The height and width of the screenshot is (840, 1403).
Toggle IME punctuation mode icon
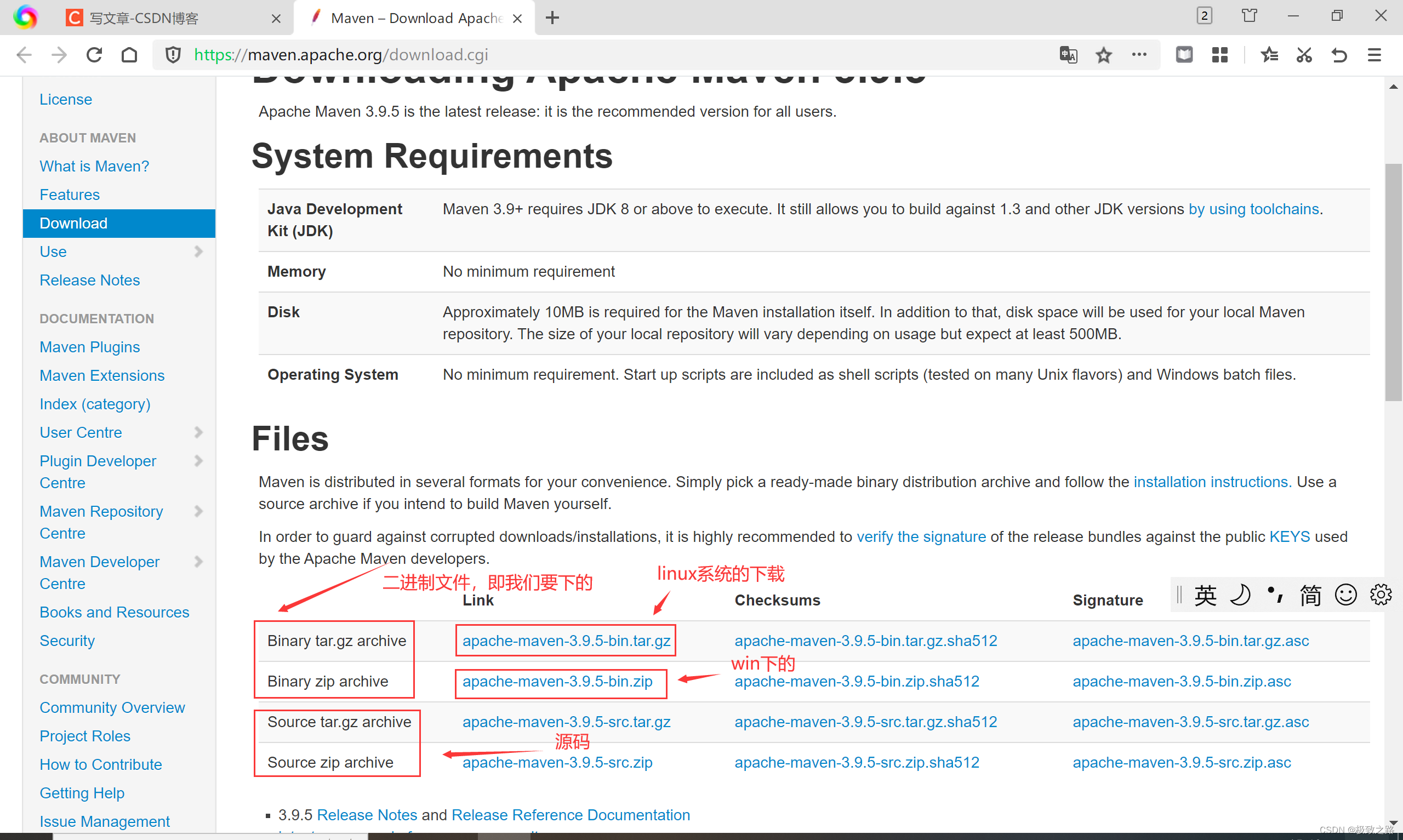(x=1275, y=595)
